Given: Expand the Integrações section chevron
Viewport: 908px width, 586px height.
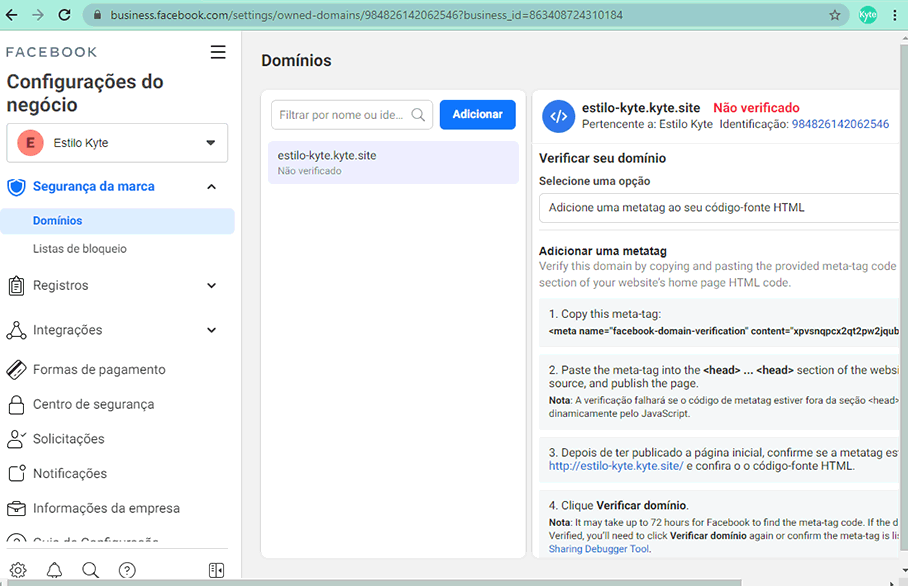Looking at the screenshot, I should (211, 330).
